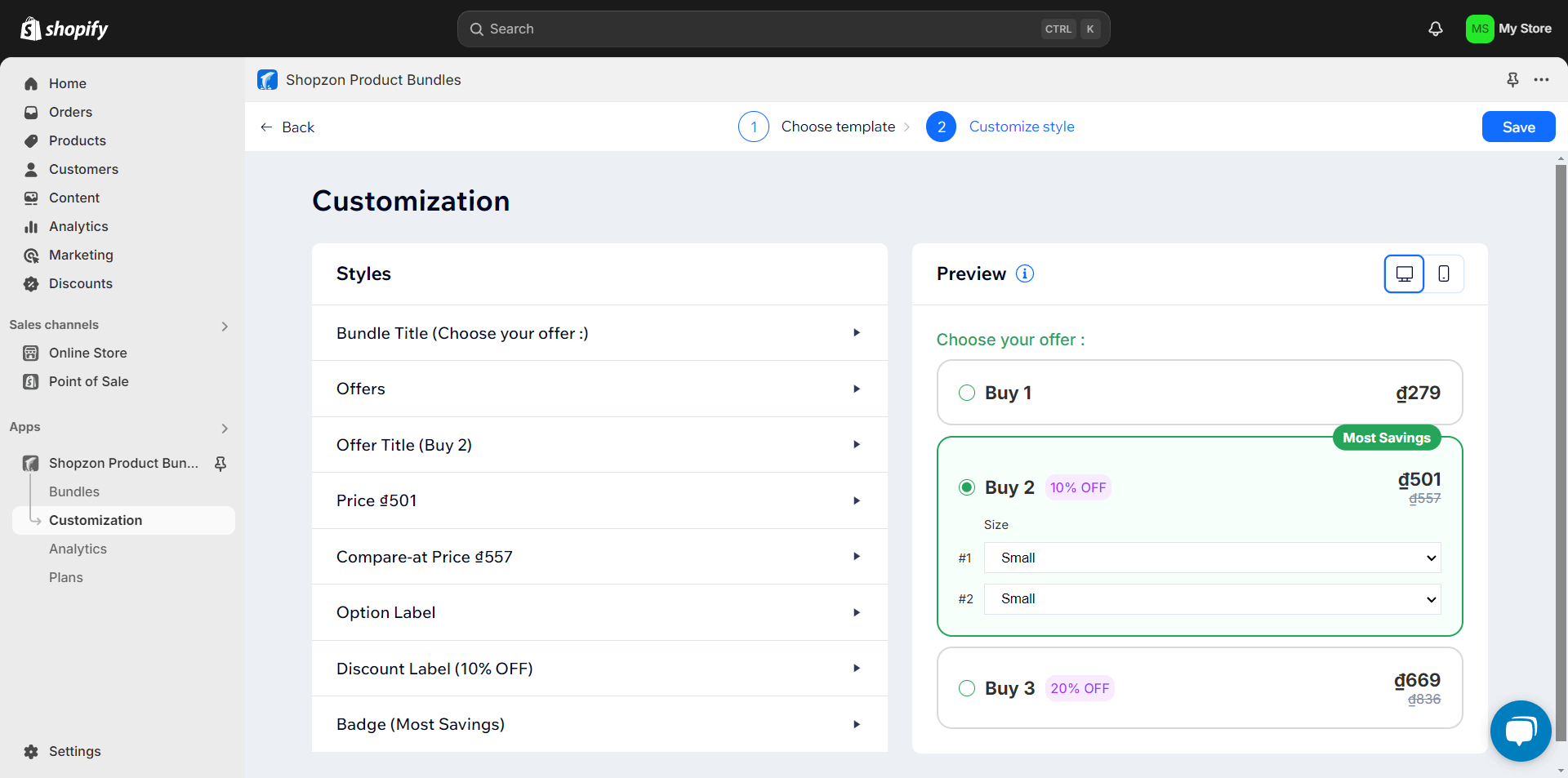Click the Most Savings badge

coord(1387,438)
